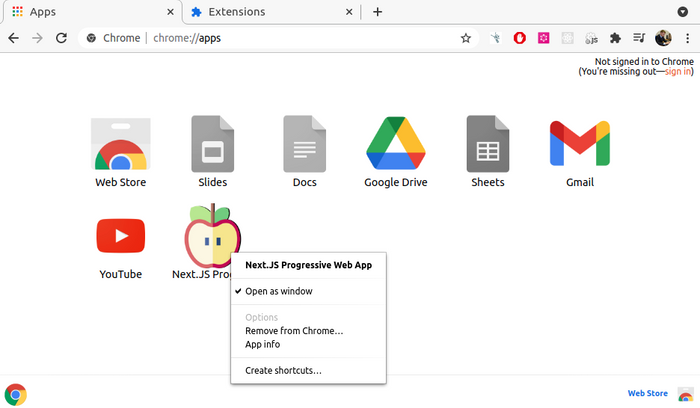
Task: Click the Web Store icon at bottom right
Action: tap(686, 395)
